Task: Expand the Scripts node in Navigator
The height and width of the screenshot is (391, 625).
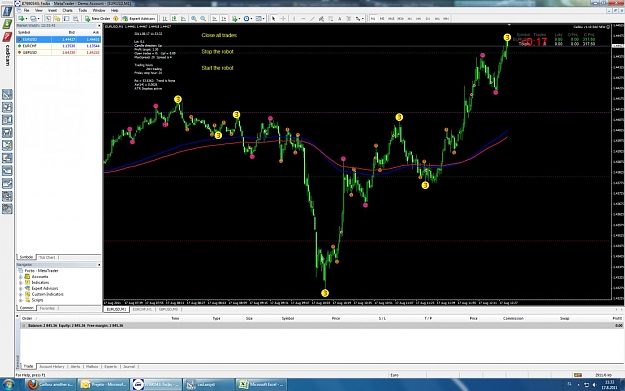Action: pos(21,300)
